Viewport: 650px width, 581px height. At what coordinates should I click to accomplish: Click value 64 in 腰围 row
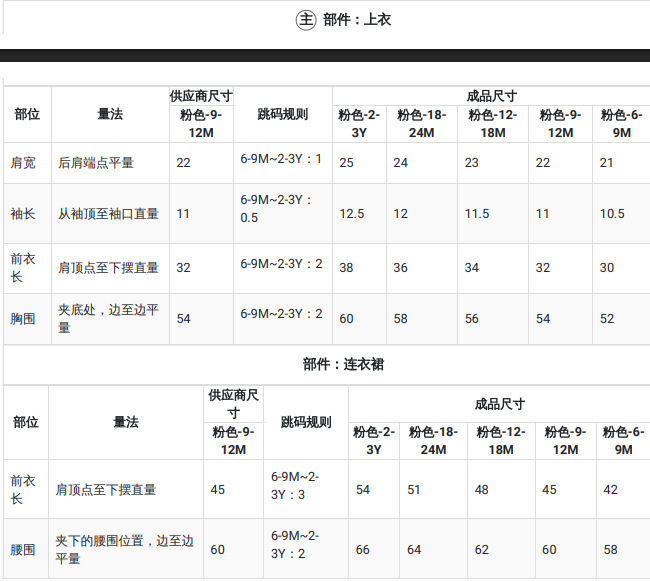[x=414, y=550]
